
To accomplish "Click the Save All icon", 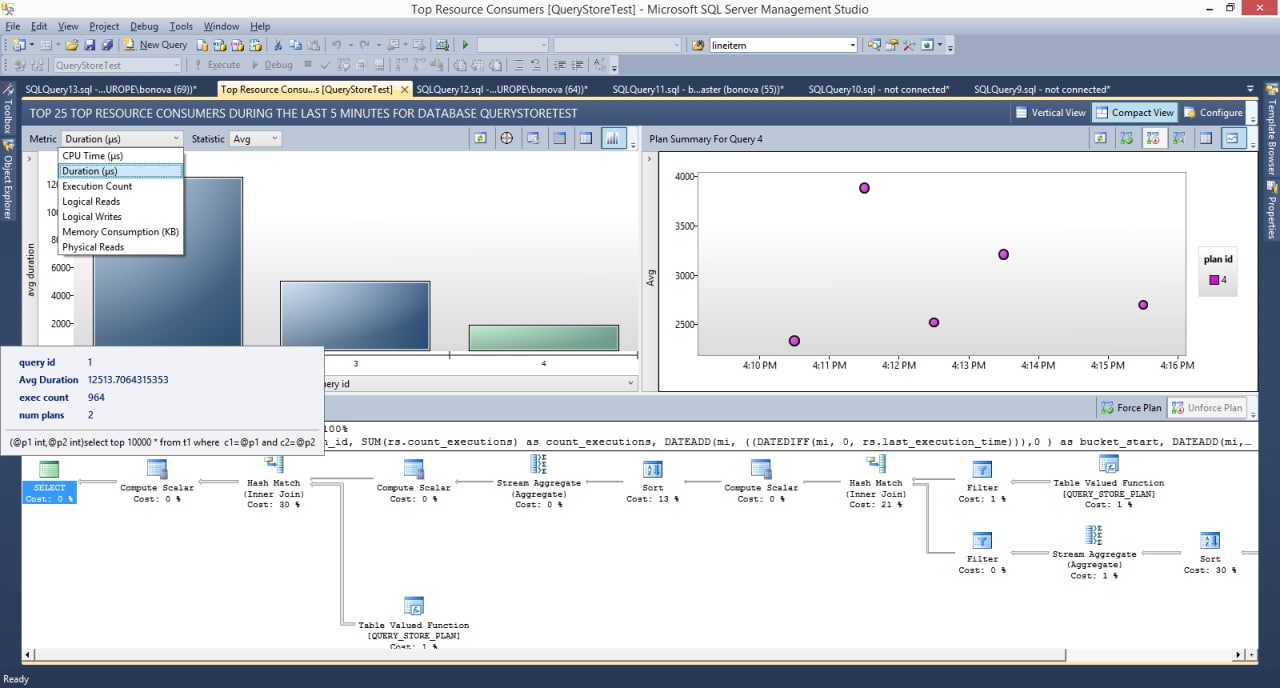I will [x=105, y=45].
